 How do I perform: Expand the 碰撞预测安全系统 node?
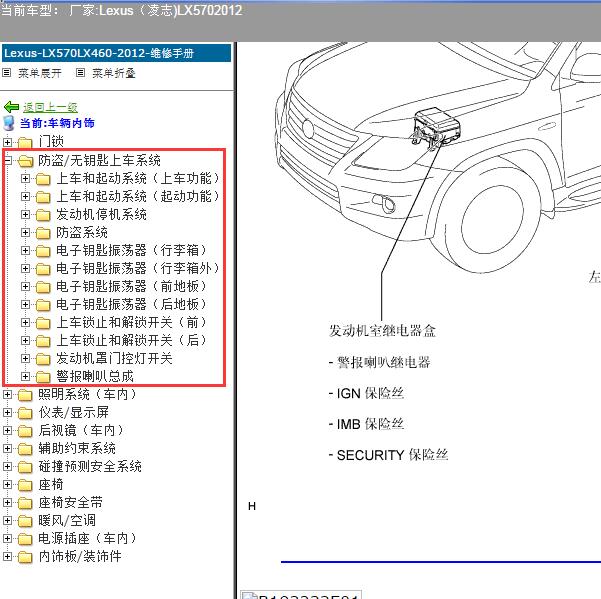pos(7,466)
